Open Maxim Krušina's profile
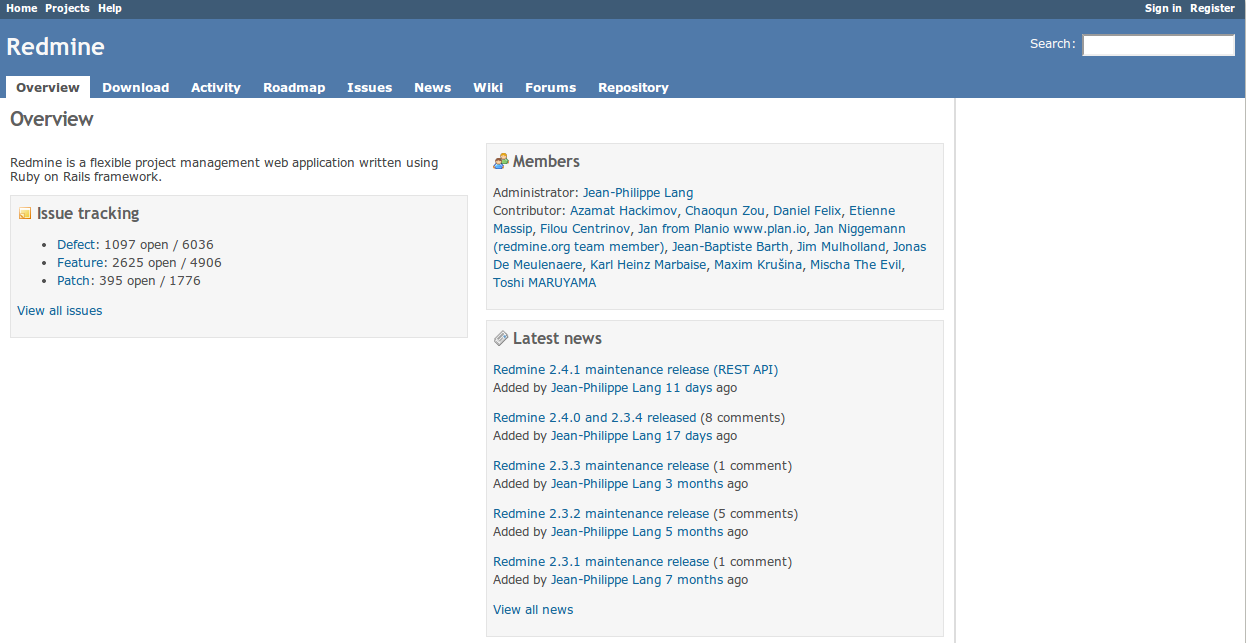The width and height of the screenshot is (1246, 643). pos(758,265)
